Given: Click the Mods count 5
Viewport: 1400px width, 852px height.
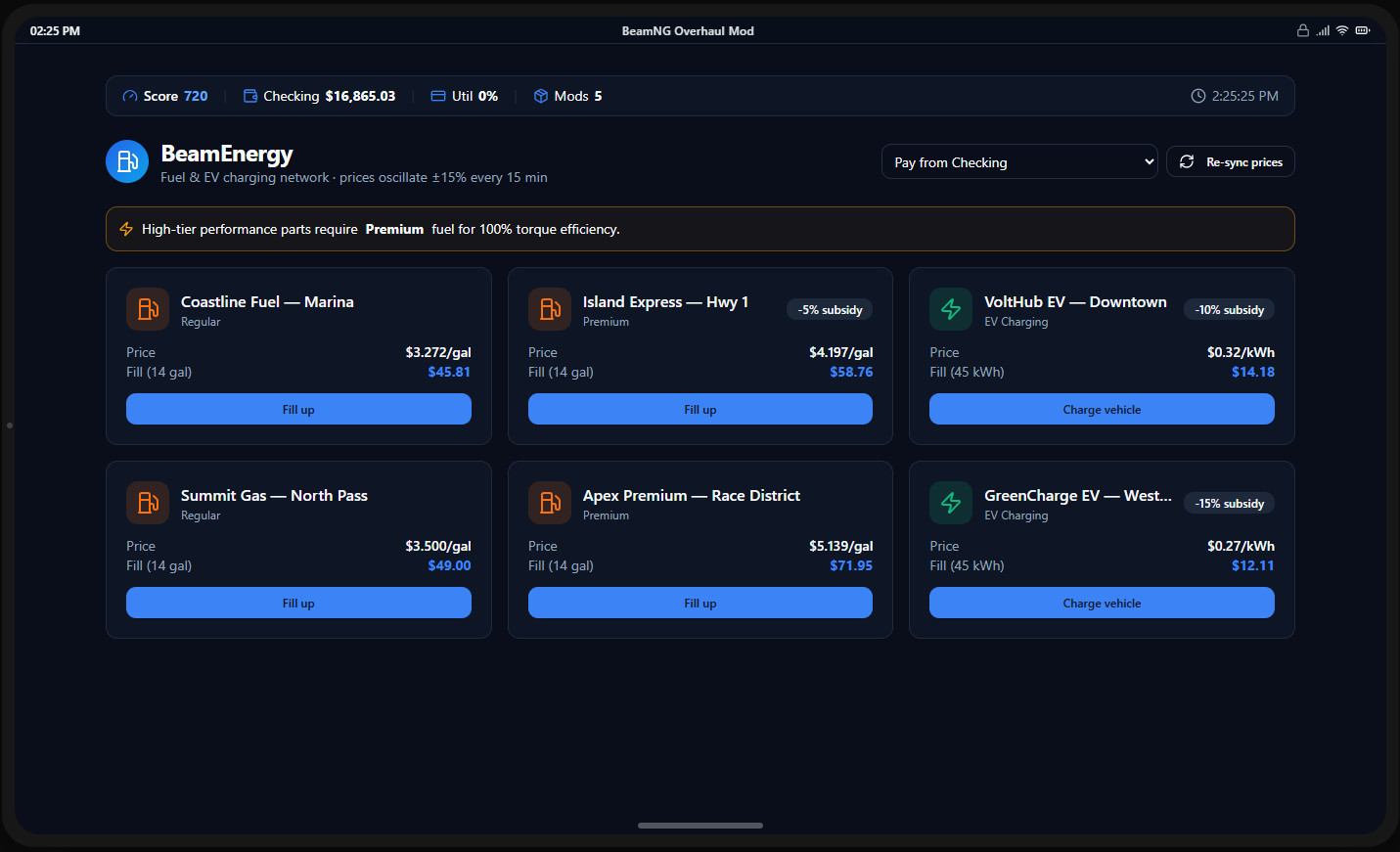Looking at the screenshot, I should (598, 96).
